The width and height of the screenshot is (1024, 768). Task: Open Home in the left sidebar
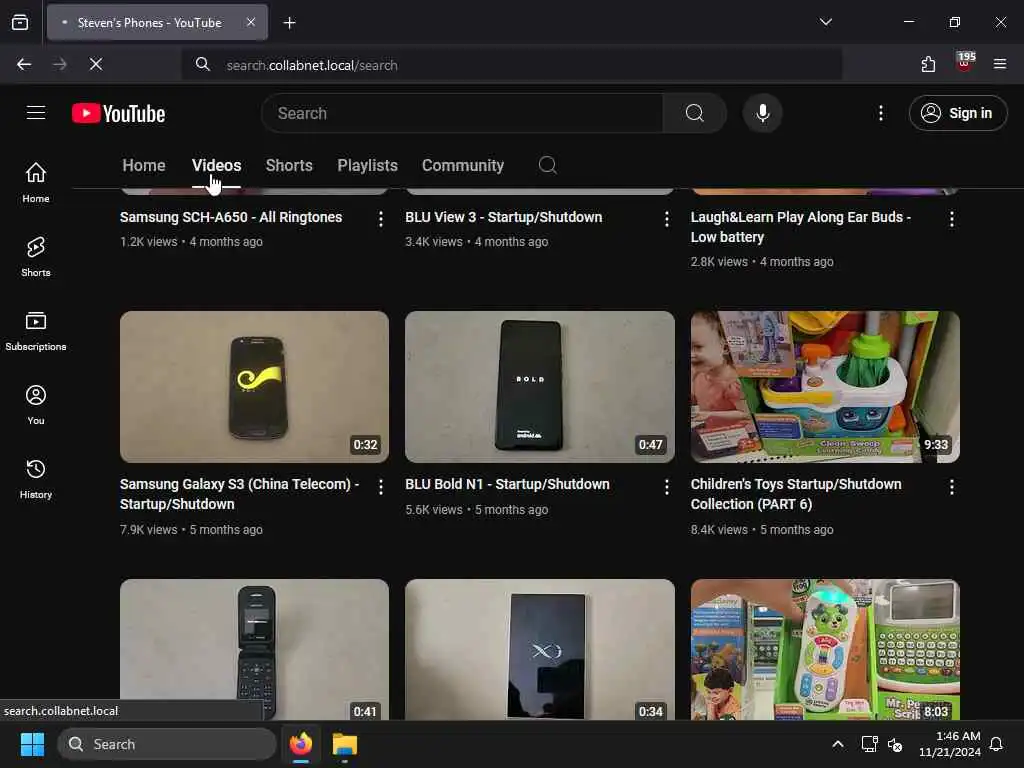[x=36, y=183]
